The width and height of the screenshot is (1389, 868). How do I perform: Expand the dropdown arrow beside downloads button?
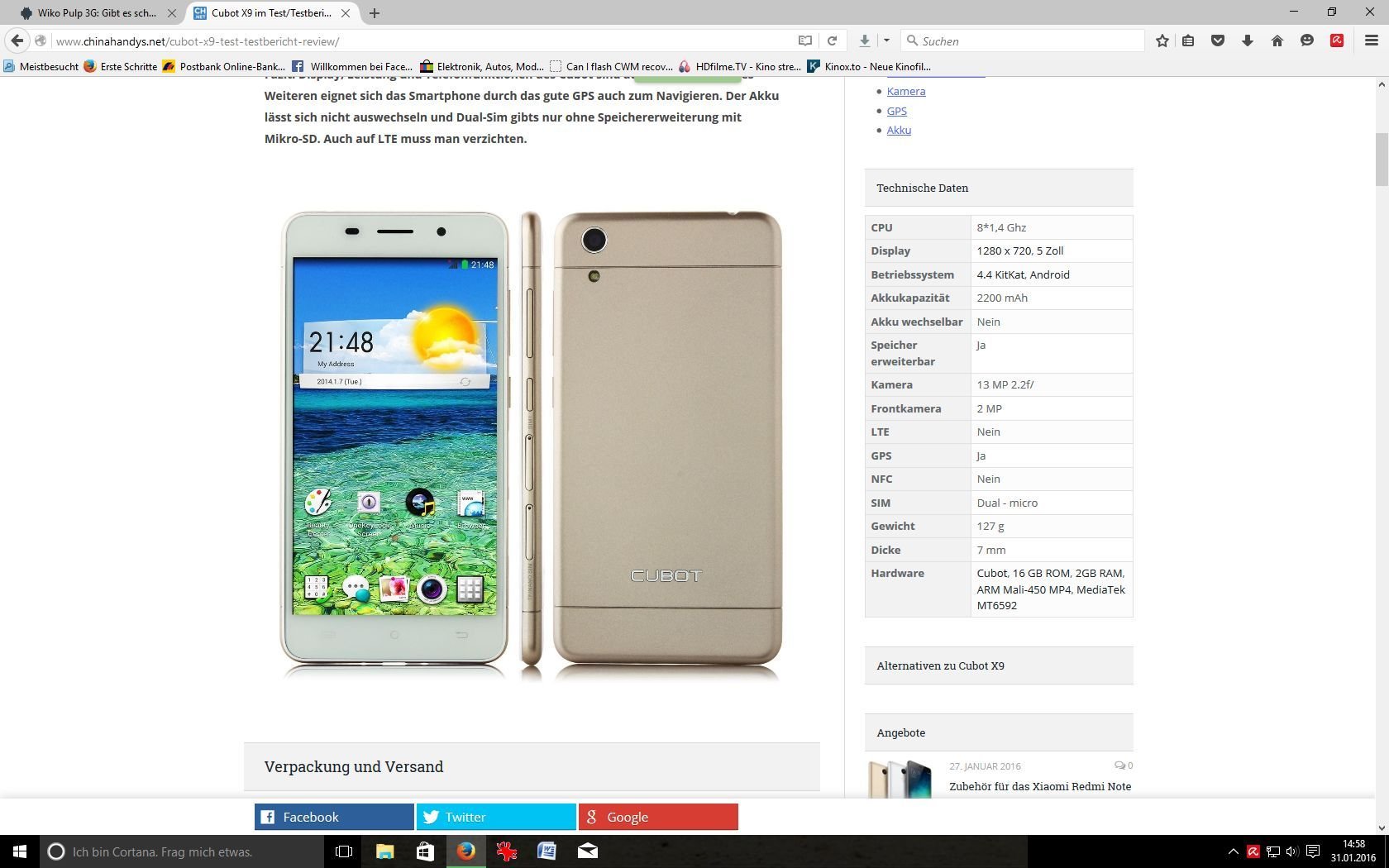886,41
